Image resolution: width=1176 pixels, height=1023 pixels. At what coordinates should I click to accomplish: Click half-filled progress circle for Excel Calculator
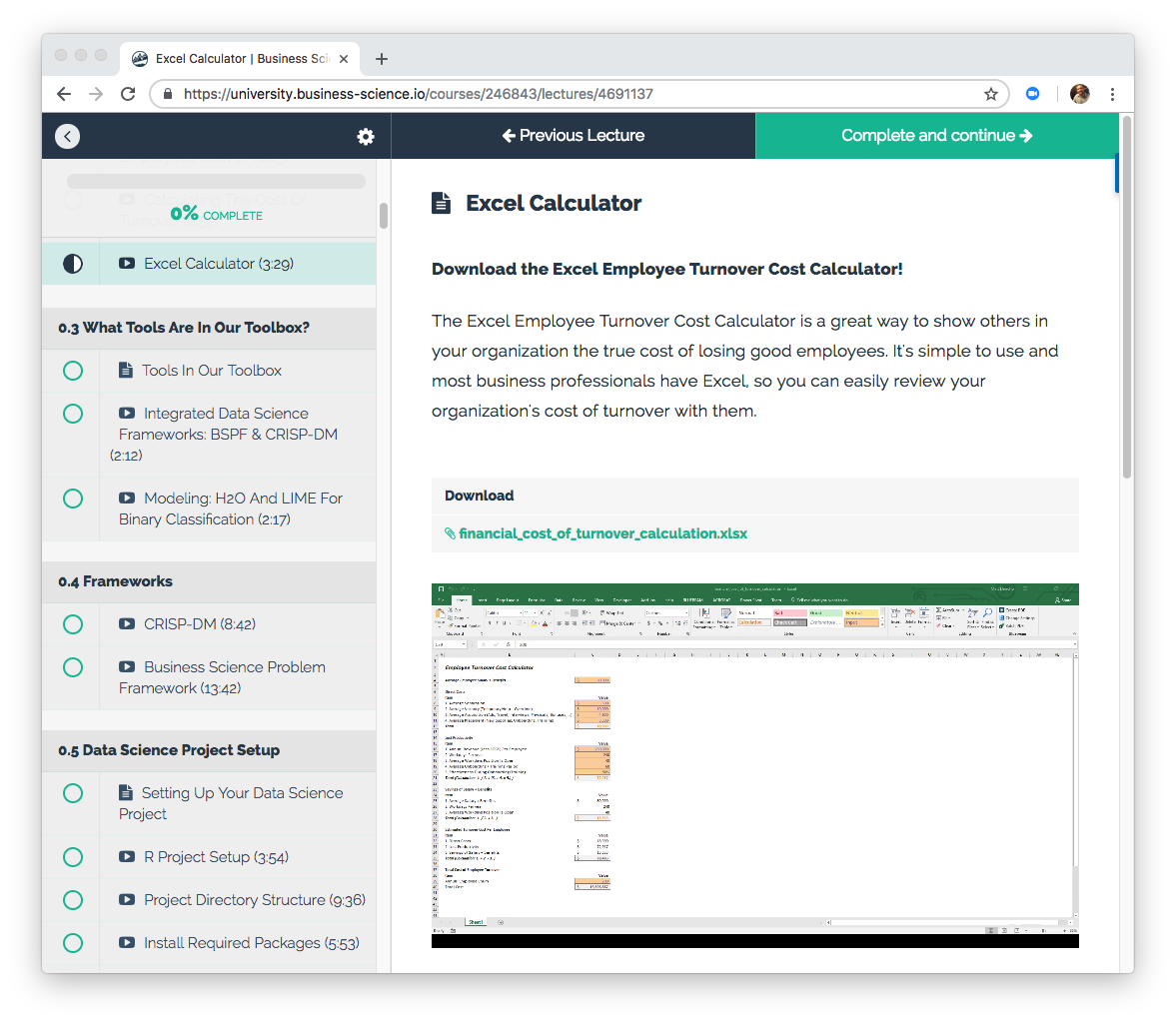click(x=73, y=264)
